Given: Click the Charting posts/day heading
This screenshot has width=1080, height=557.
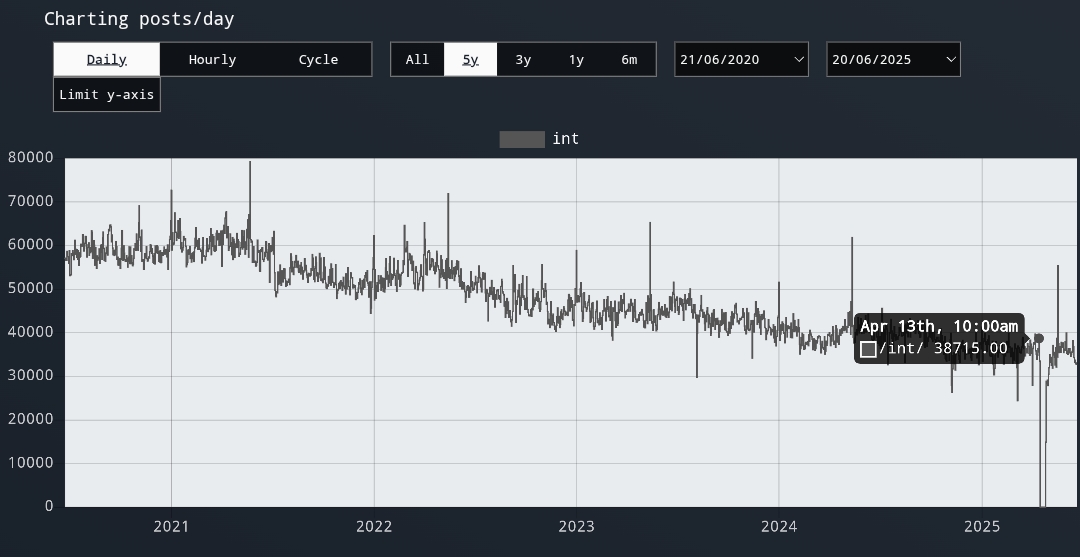Looking at the screenshot, I should point(139,19).
